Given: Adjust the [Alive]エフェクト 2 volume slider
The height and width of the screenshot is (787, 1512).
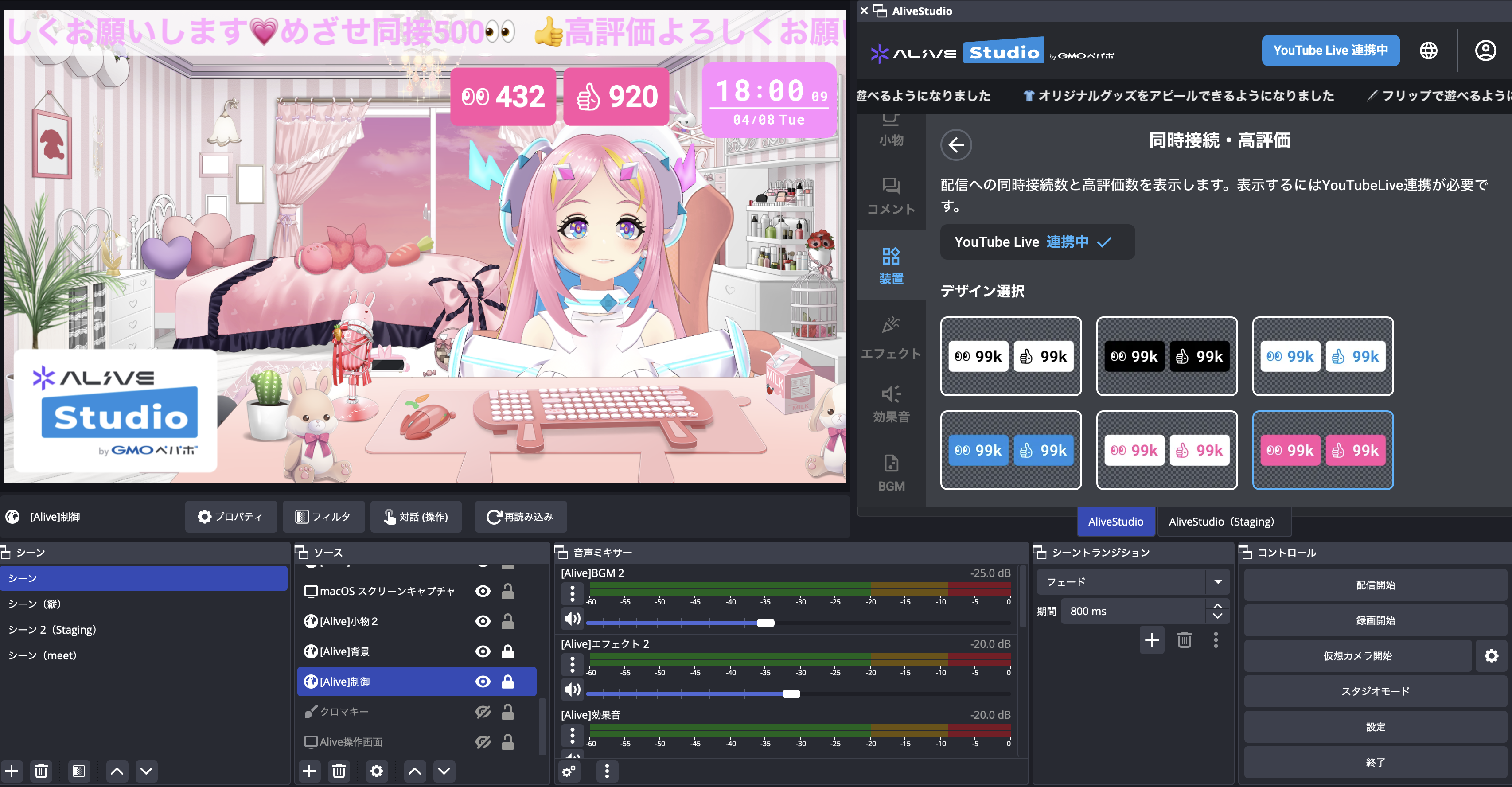Looking at the screenshot, I should tap(791, 693).
